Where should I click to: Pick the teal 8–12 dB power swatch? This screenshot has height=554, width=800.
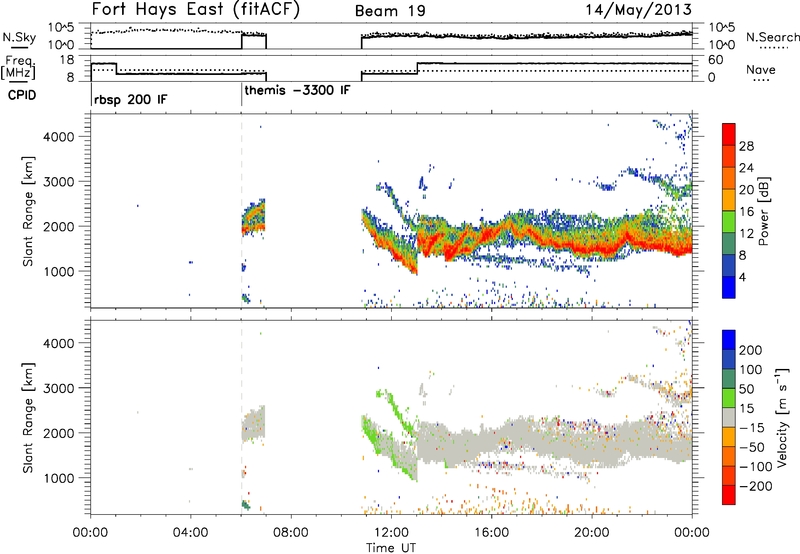[x=729, y=244]
